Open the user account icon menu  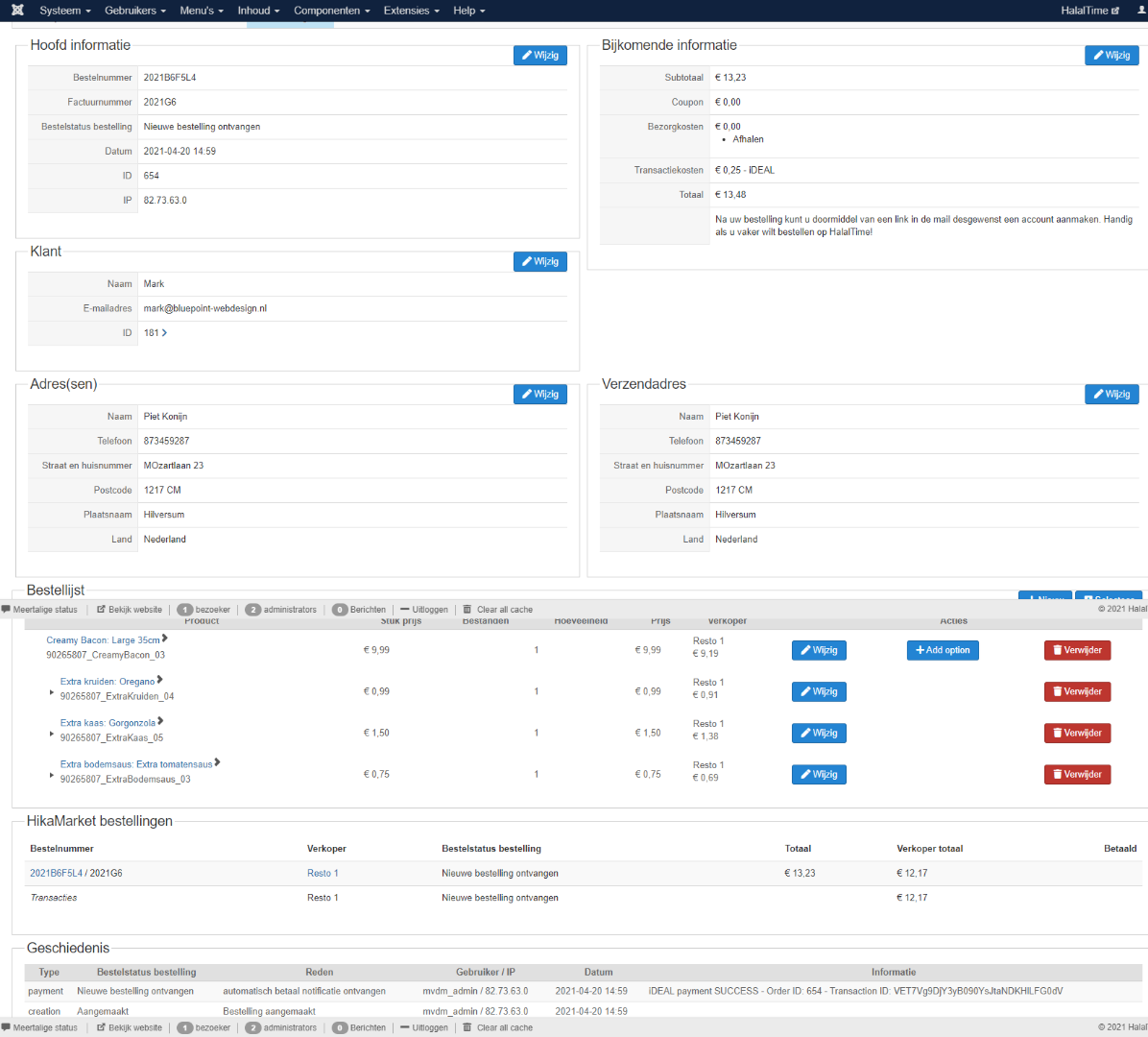[x=1141, y=11]
